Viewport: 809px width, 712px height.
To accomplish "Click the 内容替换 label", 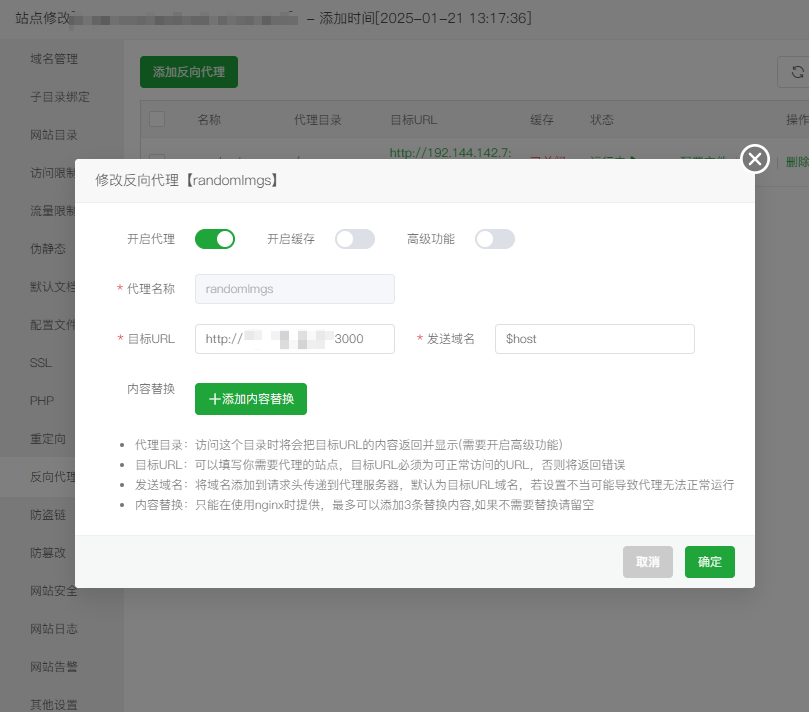I will pos(151,389).
